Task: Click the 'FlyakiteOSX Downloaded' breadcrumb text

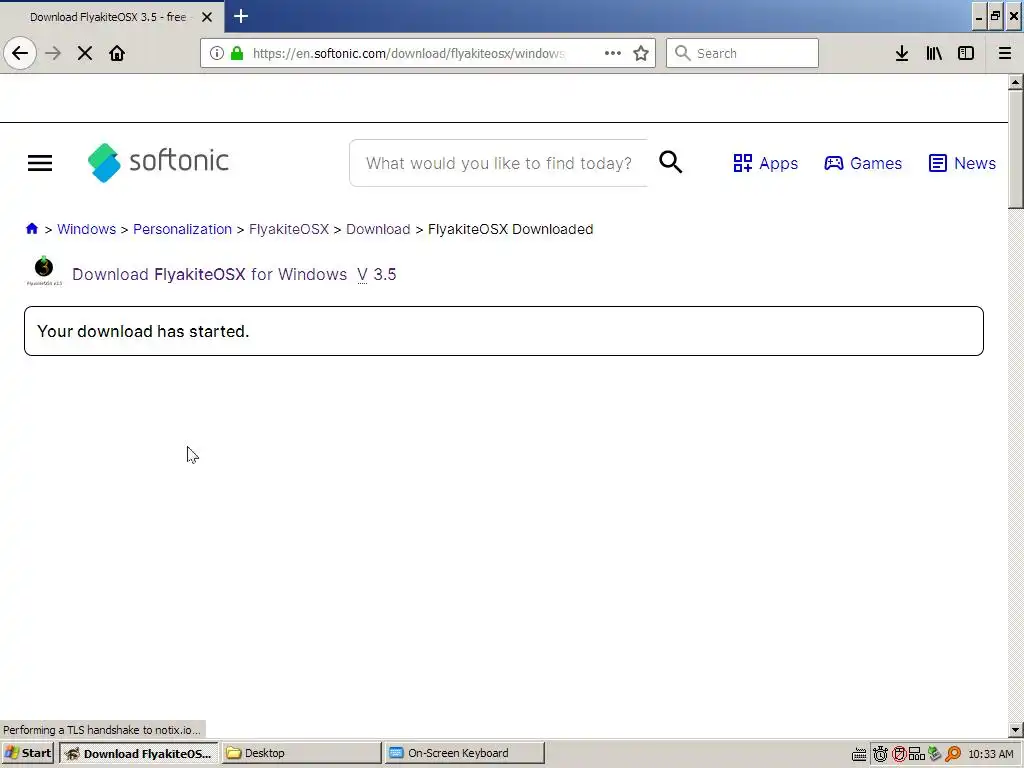Action: coord(510,229)
